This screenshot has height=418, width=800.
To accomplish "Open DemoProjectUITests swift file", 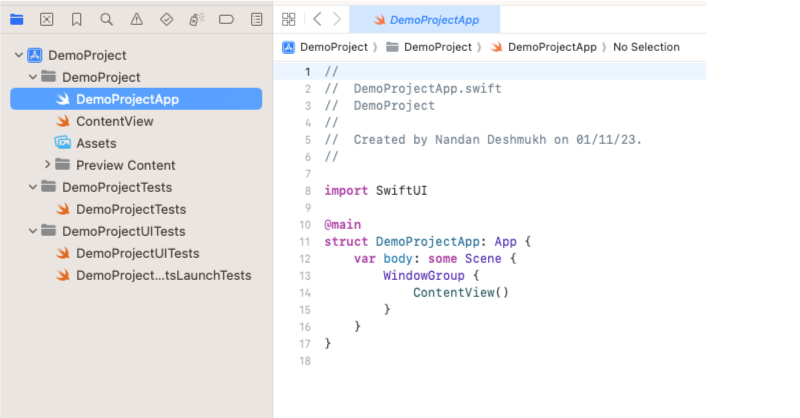I will click(136, 253).
